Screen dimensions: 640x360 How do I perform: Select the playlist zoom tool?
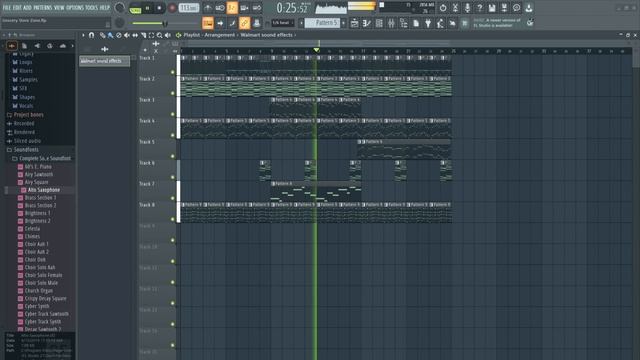tap(160, 36)
